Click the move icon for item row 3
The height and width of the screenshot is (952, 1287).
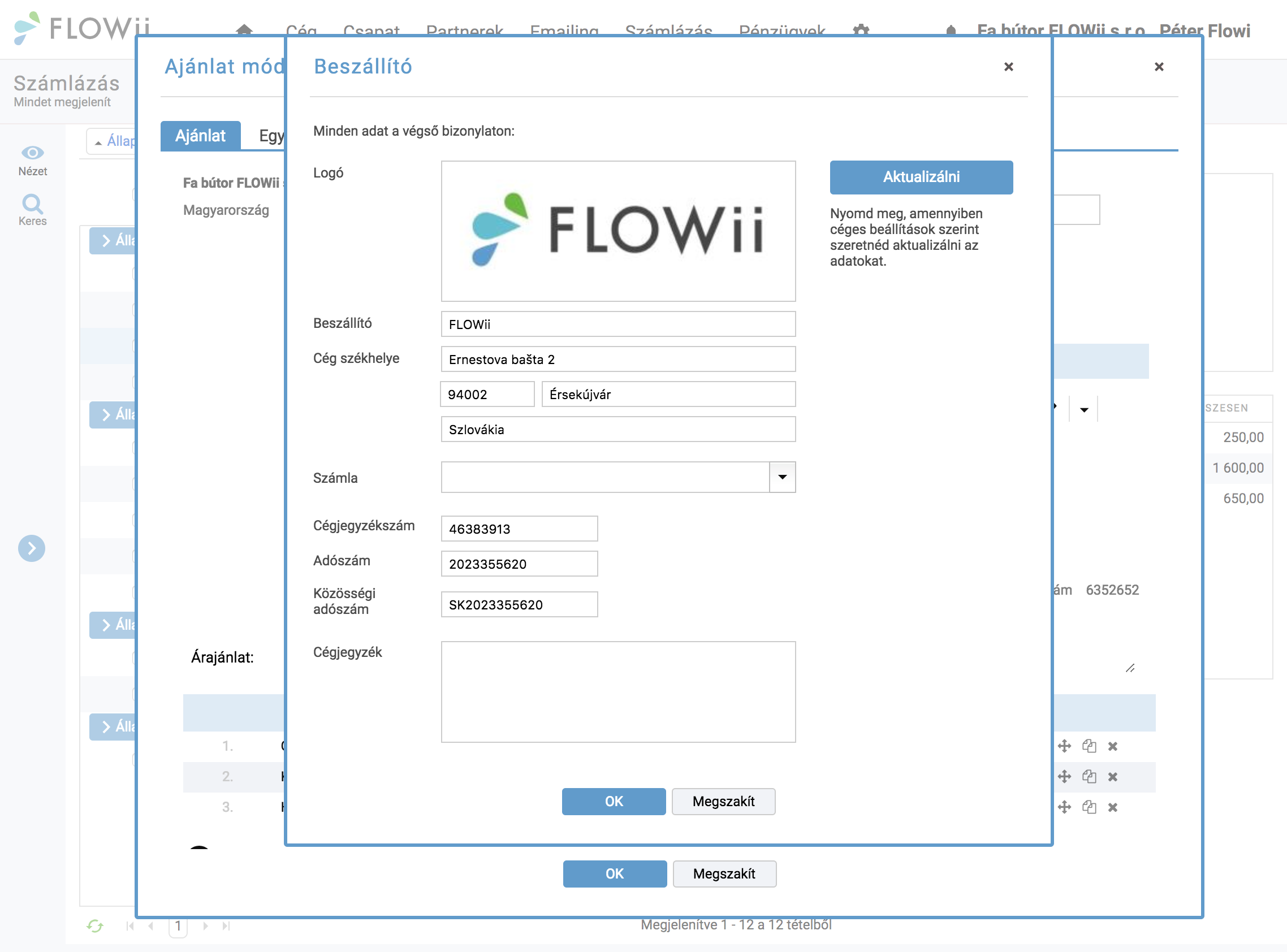click(x=1065, y=807)
